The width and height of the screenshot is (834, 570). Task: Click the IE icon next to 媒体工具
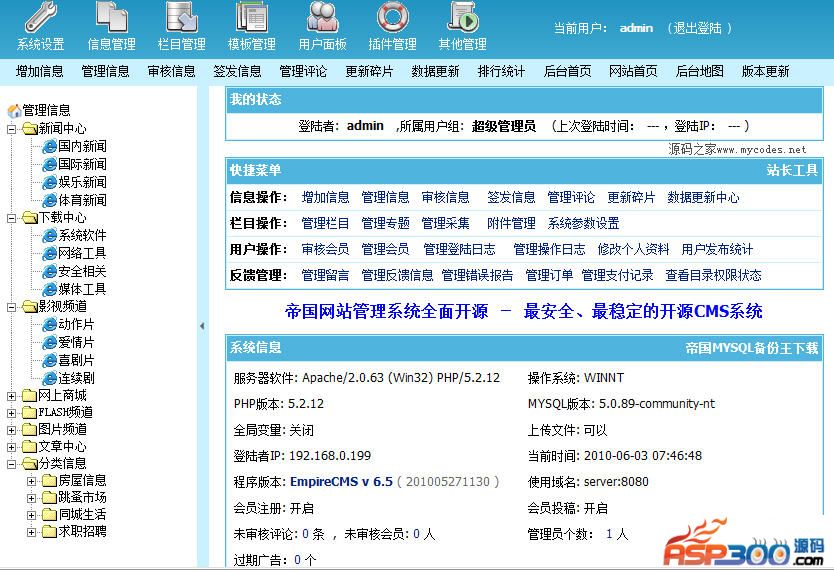49,289
